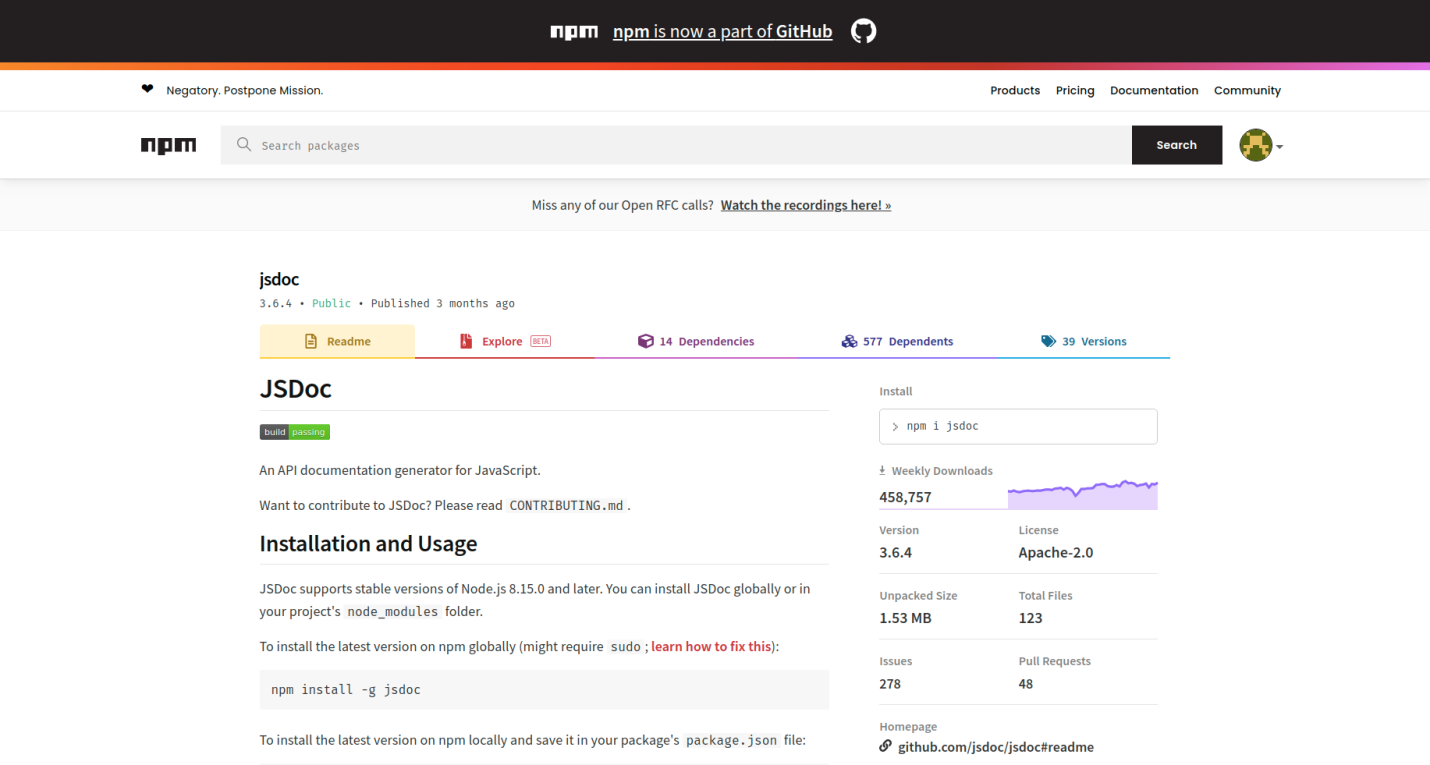Click the weekly downloads count 458,757

pos(905,497)
